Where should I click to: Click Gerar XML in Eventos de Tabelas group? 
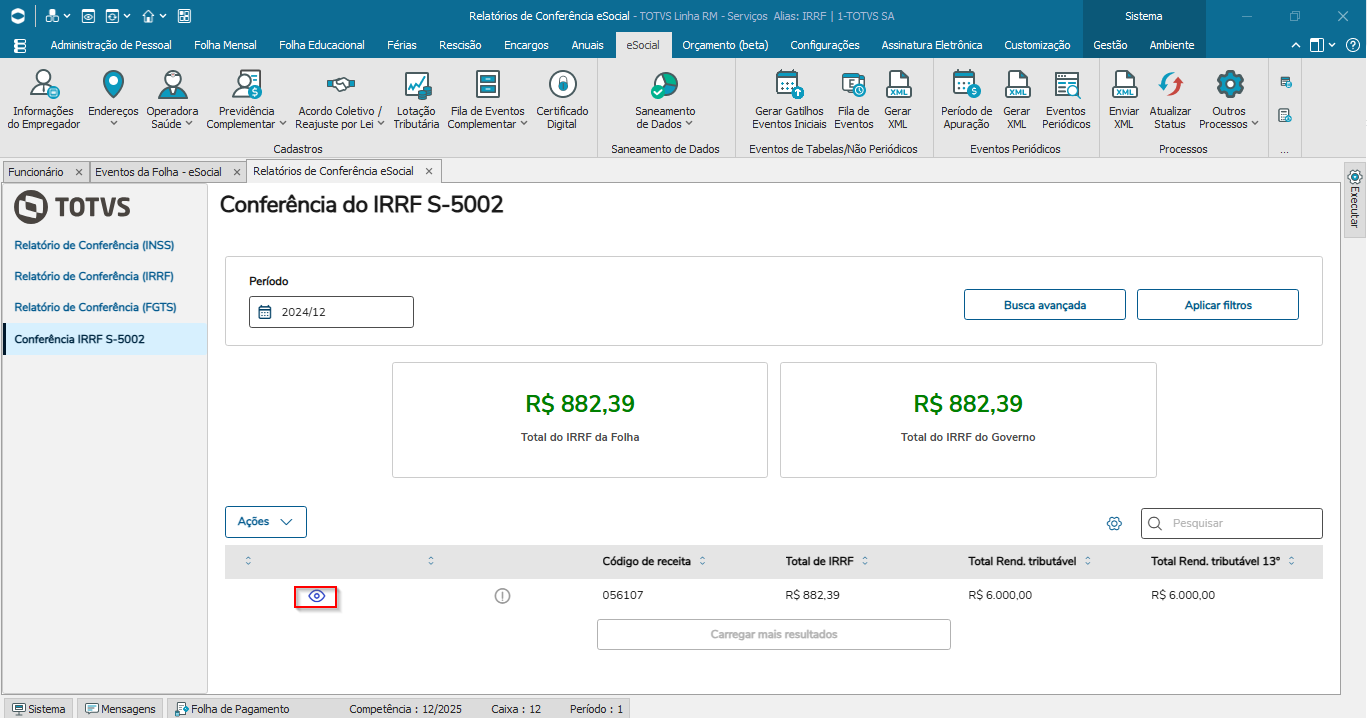[898, 100]
